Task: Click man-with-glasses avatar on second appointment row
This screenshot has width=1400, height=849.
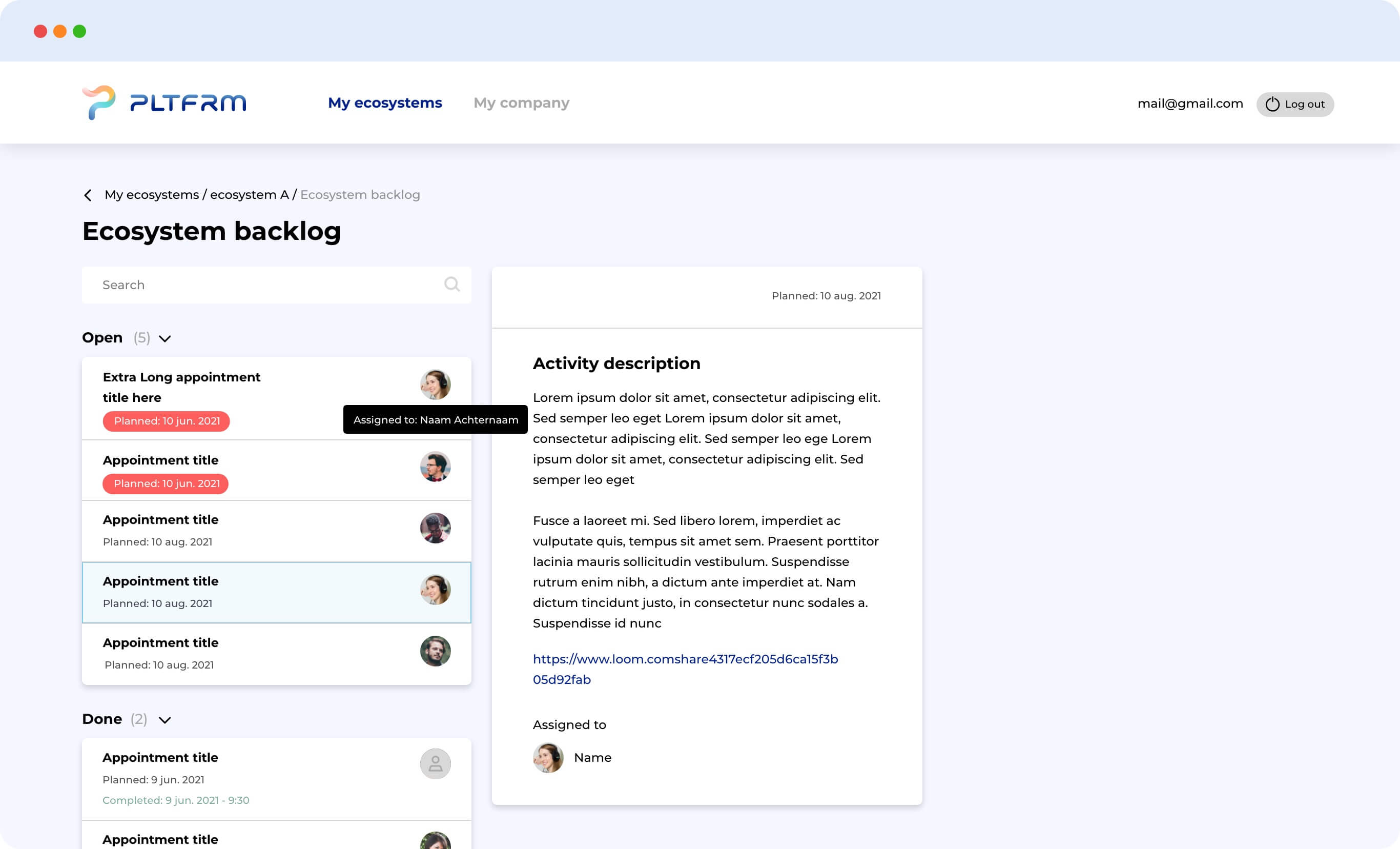Action: tap(435, 467)
